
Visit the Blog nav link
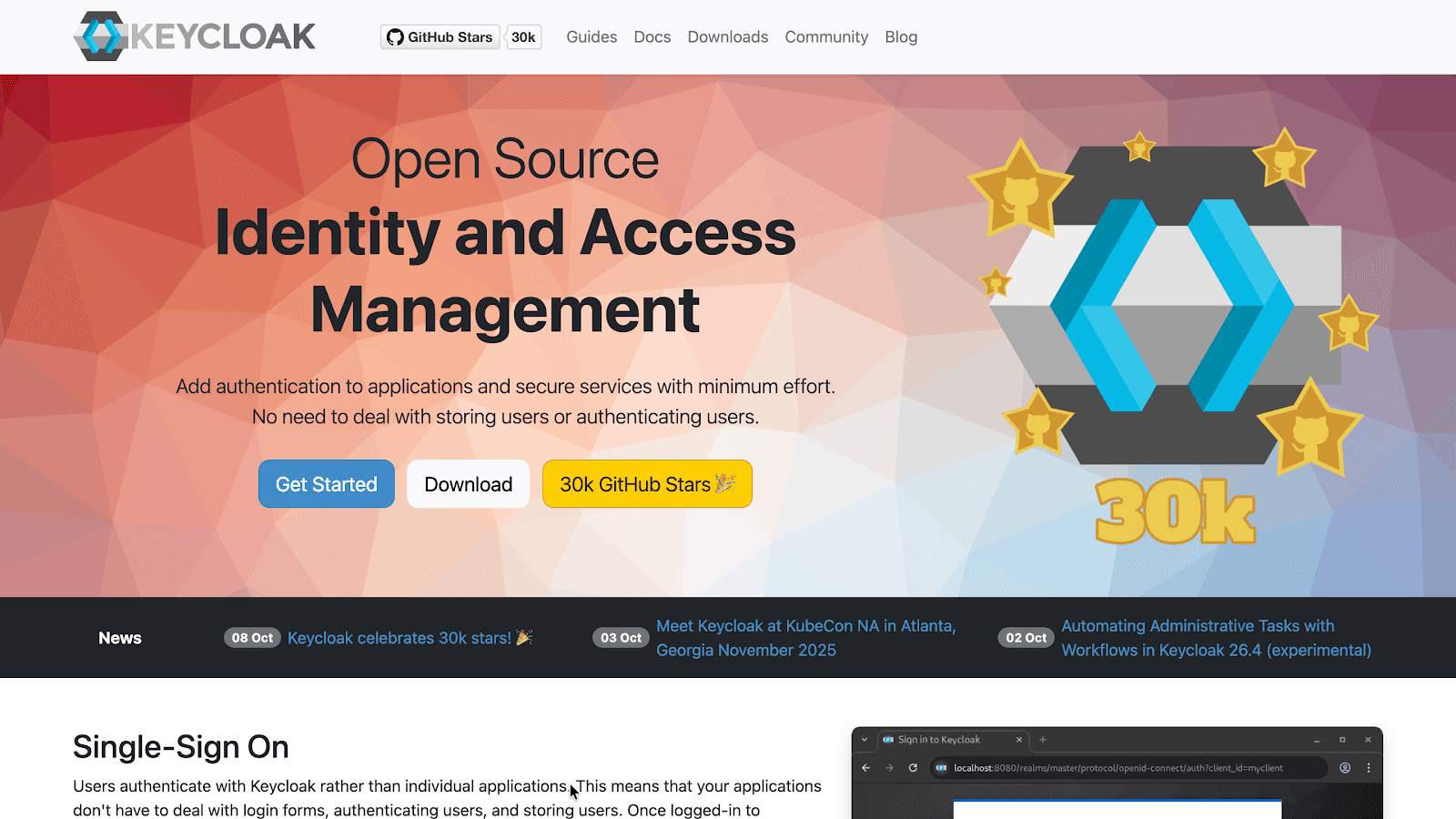[x=901, y=37]
